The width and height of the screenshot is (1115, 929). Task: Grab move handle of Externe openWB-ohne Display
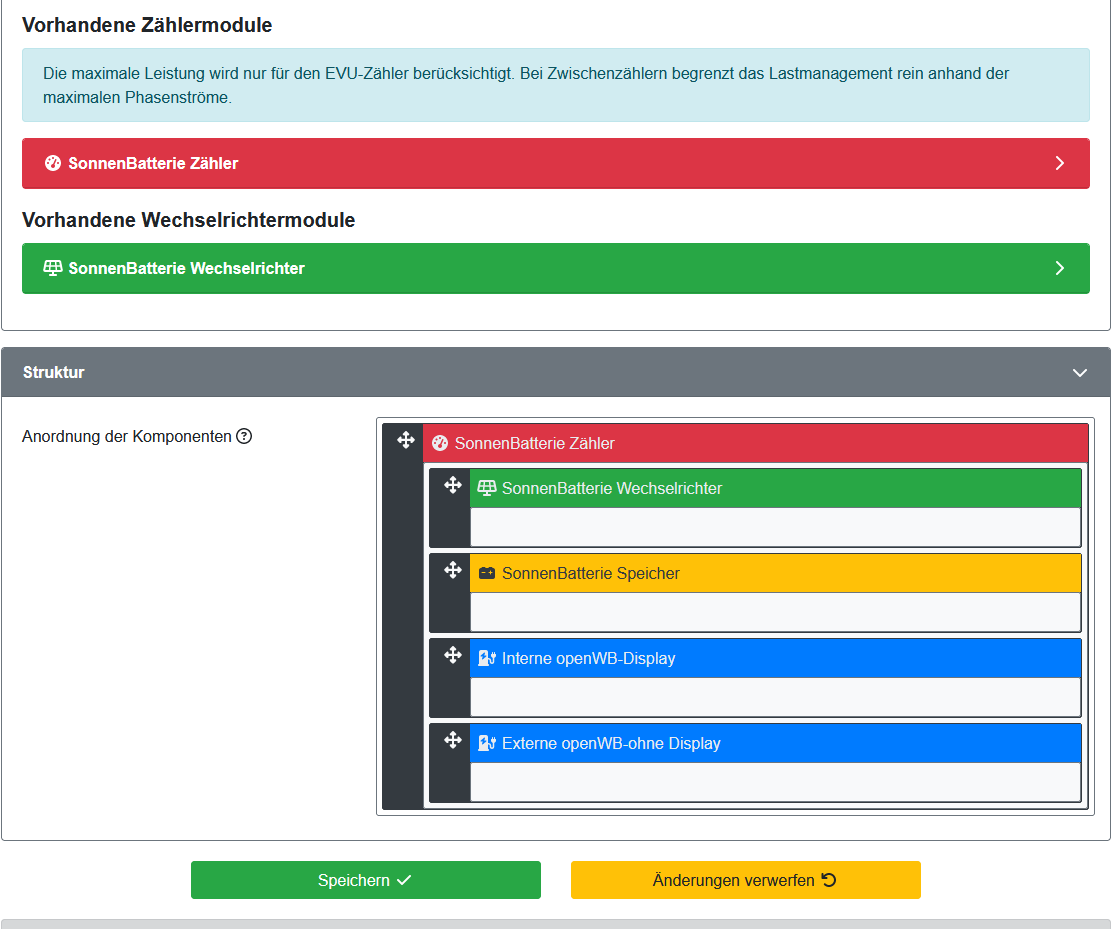pos(453,740)
